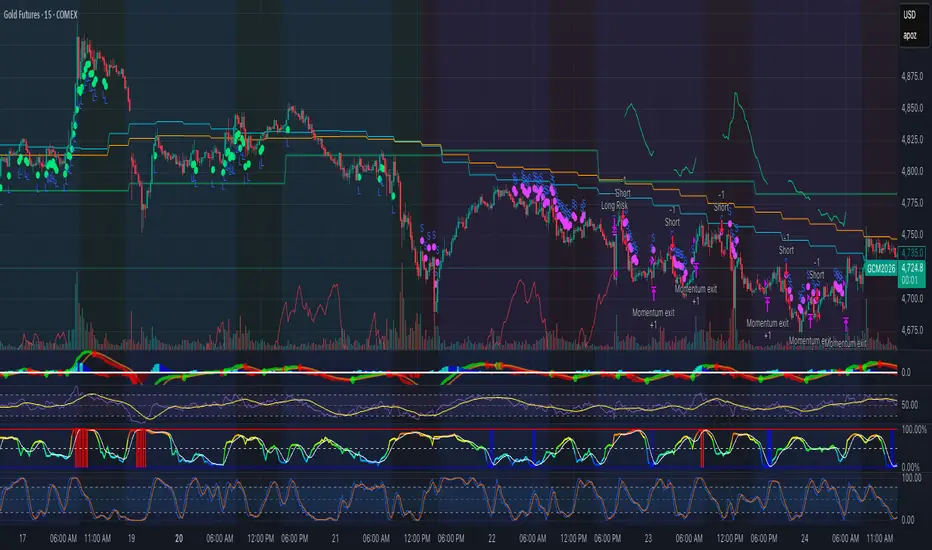Click the 4,875.0 price axis label
Image resolution: width=932 pixels, height=550 pixels.
coord(912,77)
